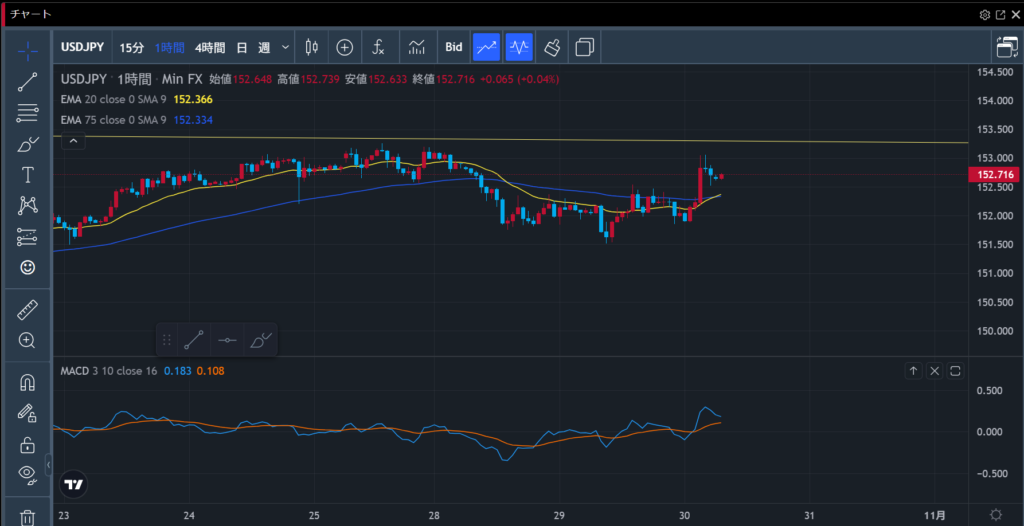Choose the text annotation tool

pyautogui.click(x=28, y=175)
